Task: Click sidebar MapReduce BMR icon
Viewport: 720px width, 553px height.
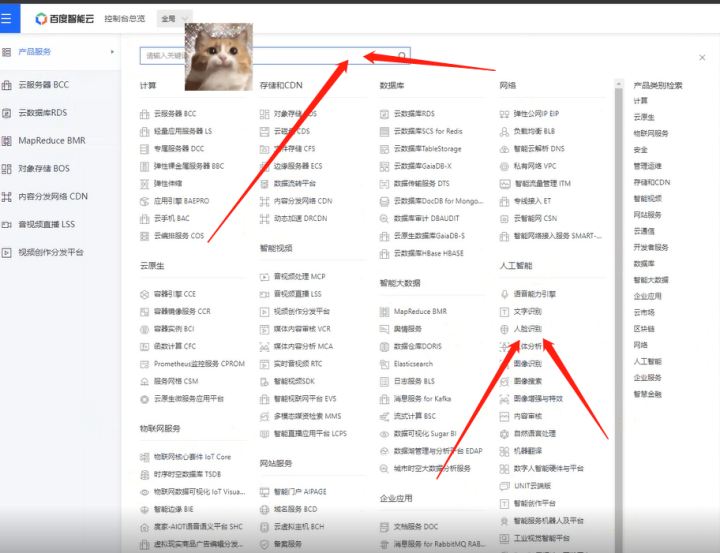Action: 6,141
